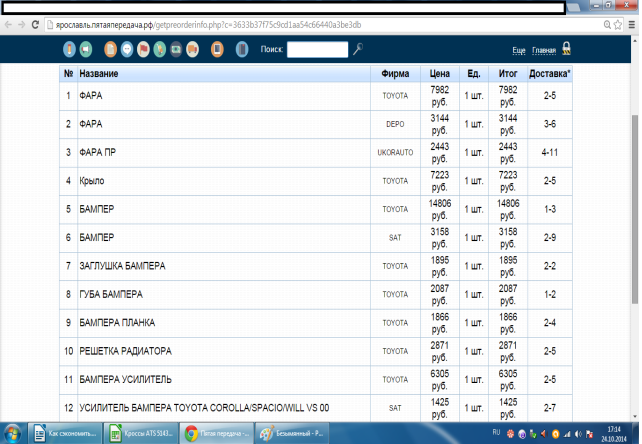Open the megaphone announcements icon
This screenshot has height=444, width=642.
tap(86, 50)
